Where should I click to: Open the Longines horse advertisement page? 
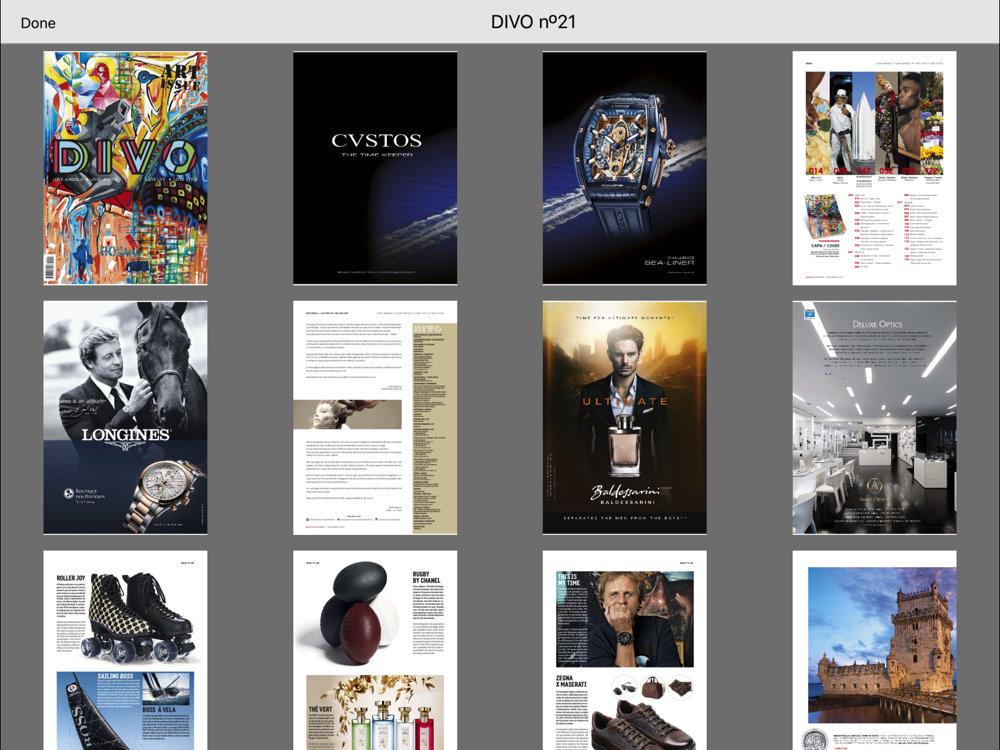(125, 418)
